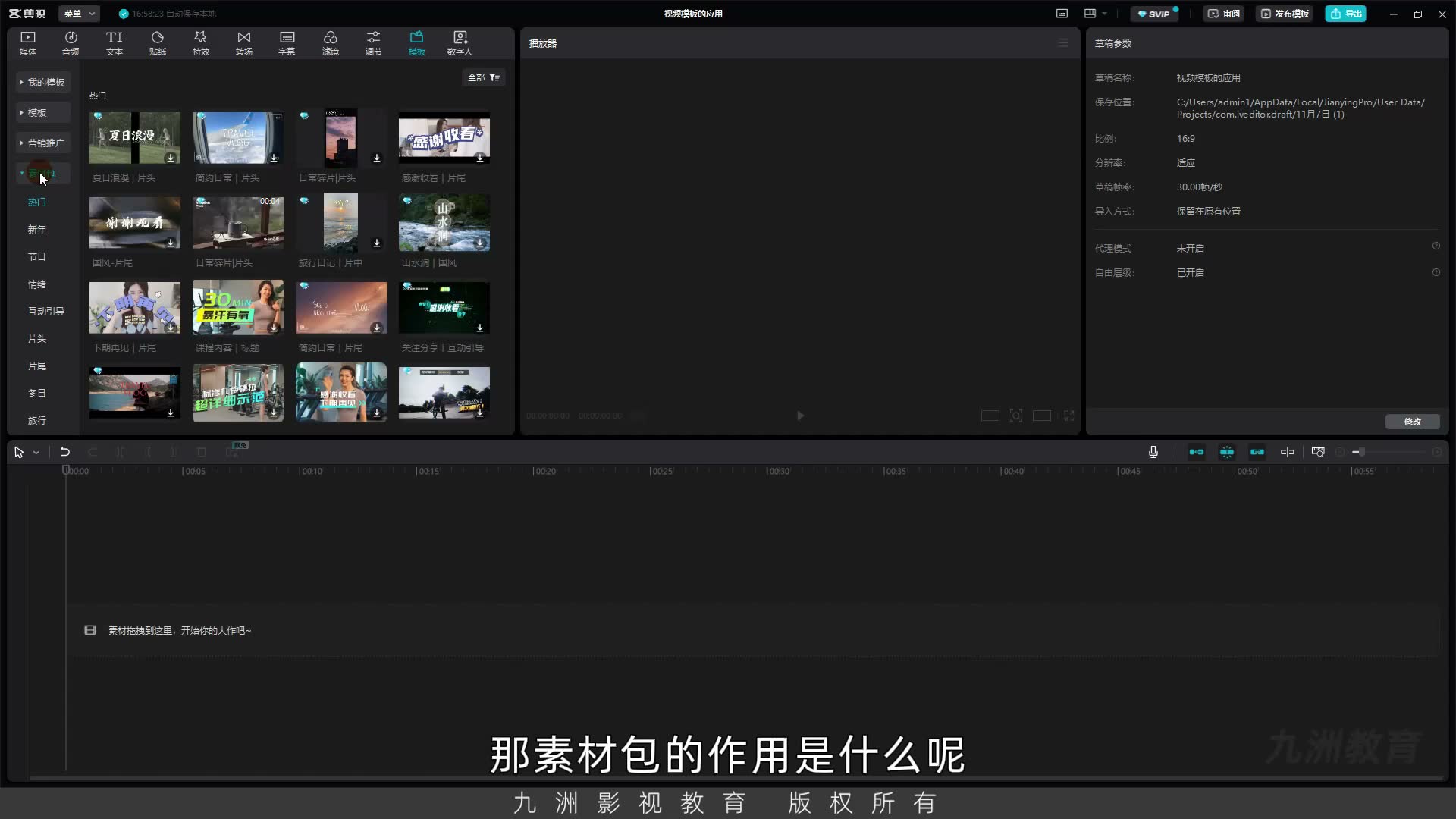The height and width of the screenshot is (819, 1456).
Task: Click the player hamburger menu icon
Action: [x=1063, y=43]
